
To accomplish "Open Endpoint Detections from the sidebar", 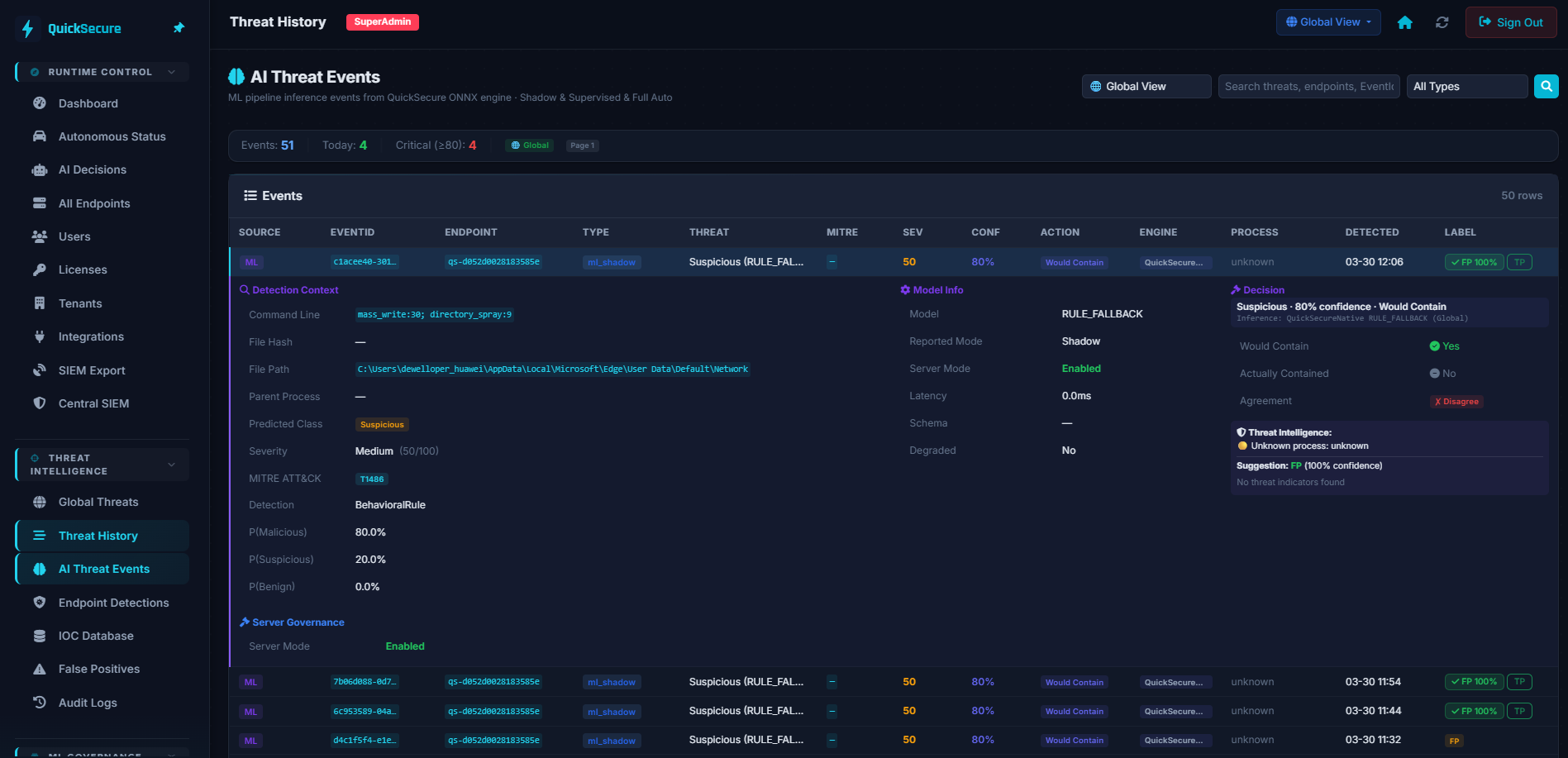I will pyautogui.click(x=113, y=603).
